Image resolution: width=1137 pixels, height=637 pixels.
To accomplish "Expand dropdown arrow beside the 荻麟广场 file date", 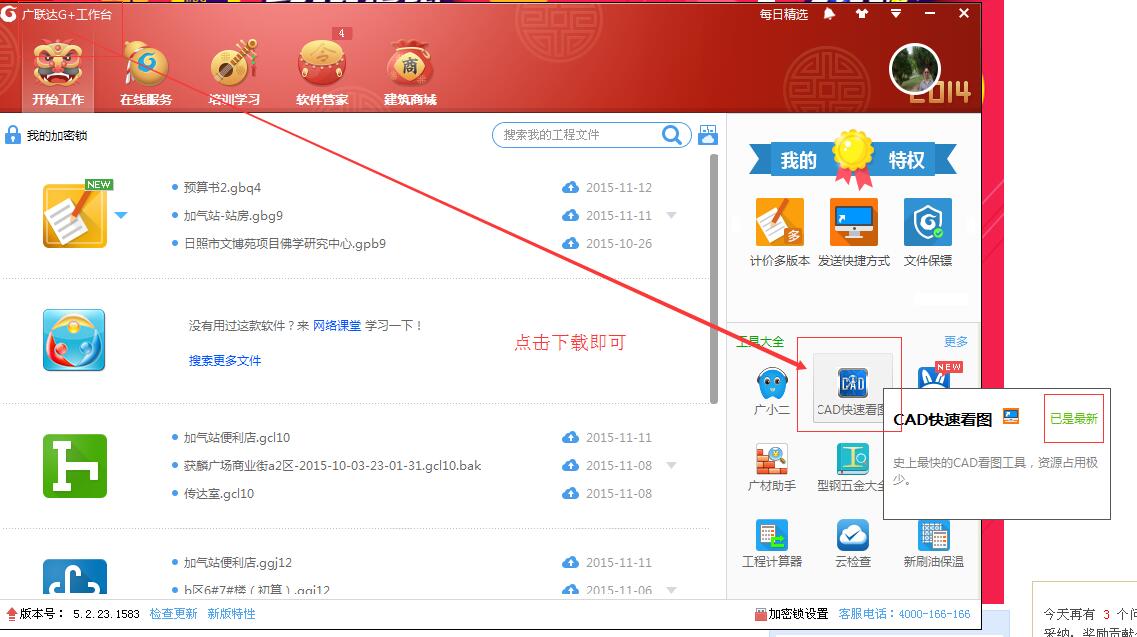I will [671, 466].
